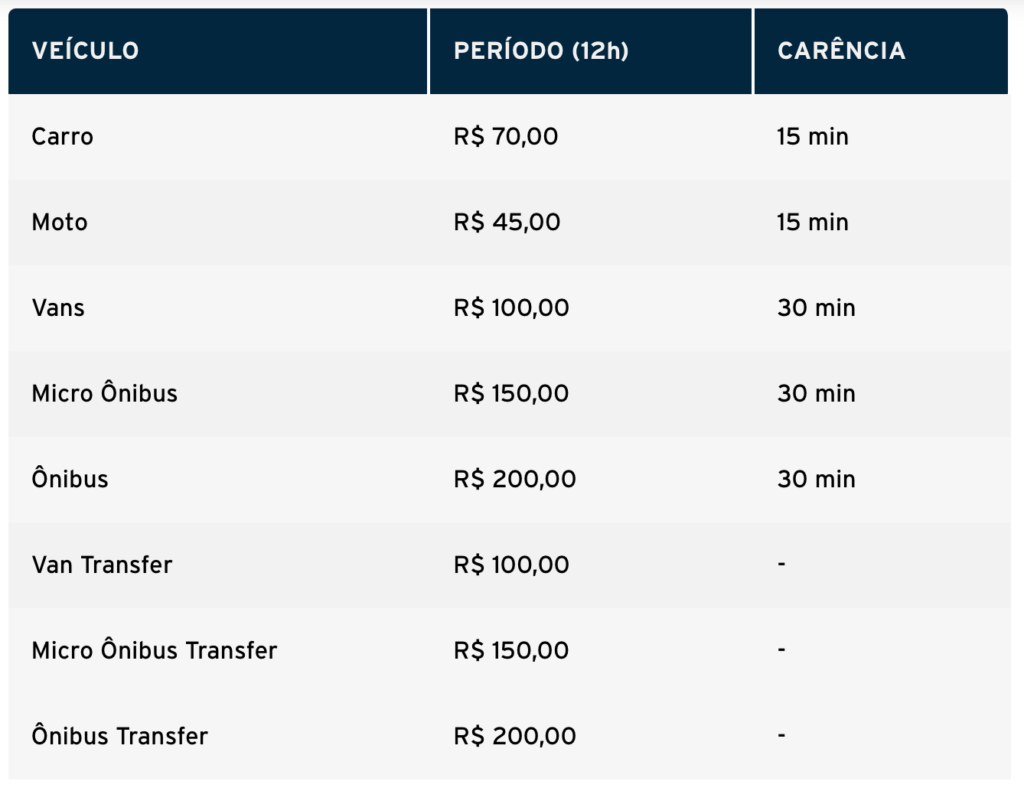Image resolution: width=1024 pixels, height=791 pixels.
Task: Select the Ônibus Transfer row label
Action: pyautogui.click(x=120, y=737)
